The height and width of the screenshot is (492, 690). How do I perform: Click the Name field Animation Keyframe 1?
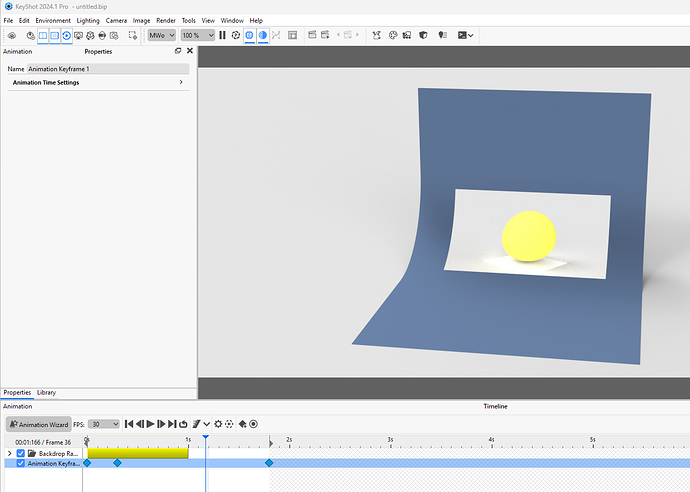108,69
